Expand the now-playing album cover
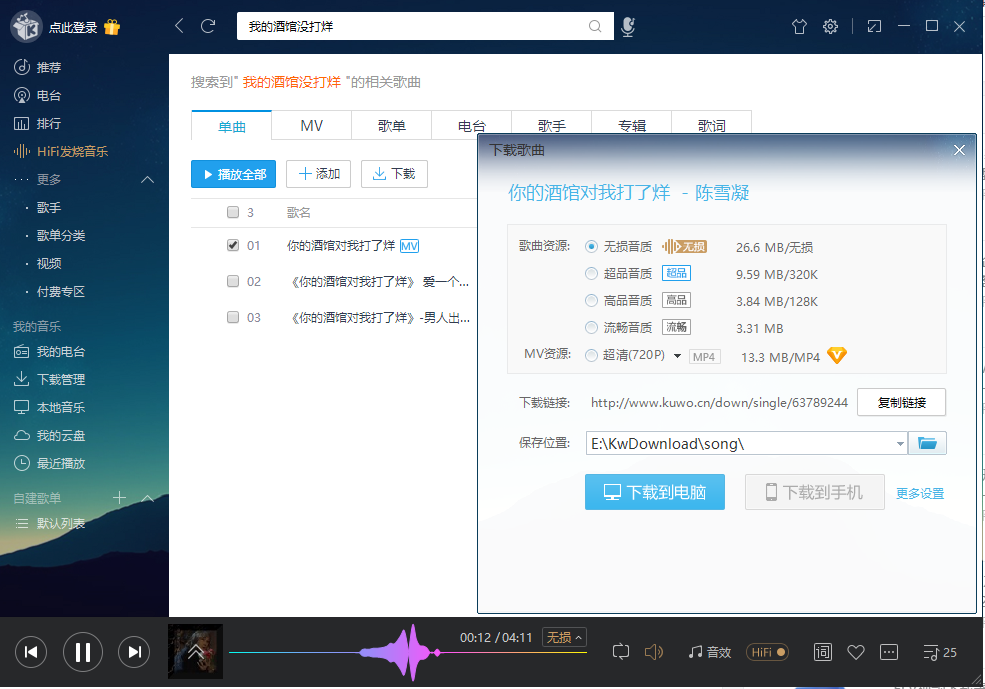 [x=195, y=651]
